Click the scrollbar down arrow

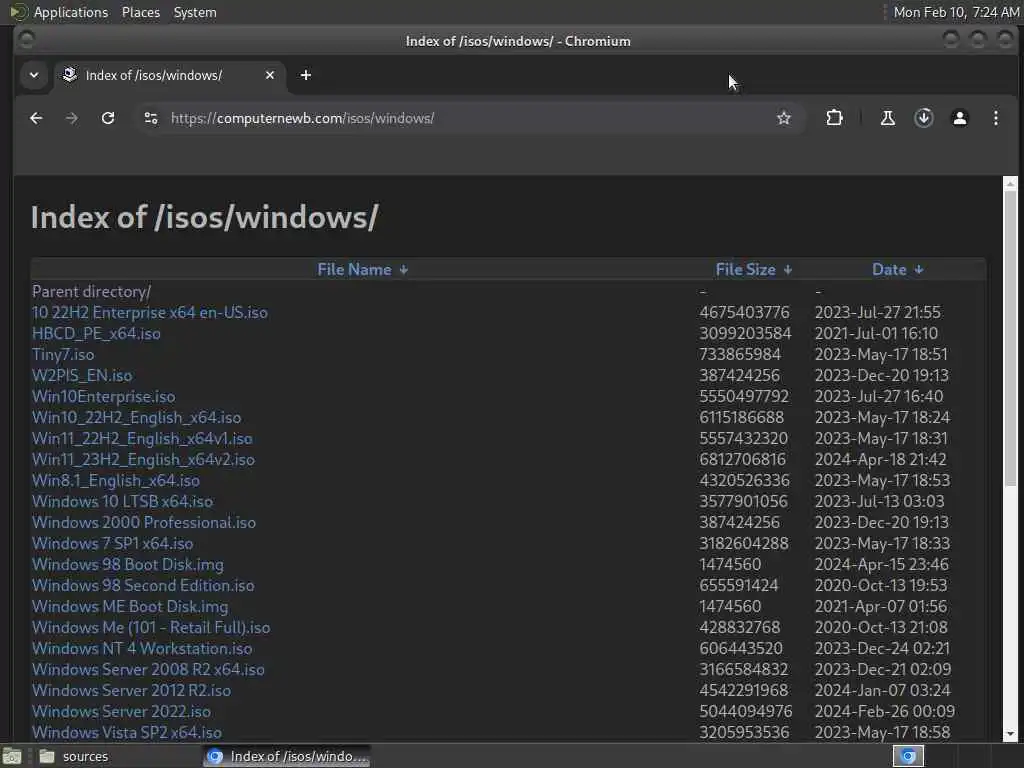pyautogui.click(x=1010, y=733)
